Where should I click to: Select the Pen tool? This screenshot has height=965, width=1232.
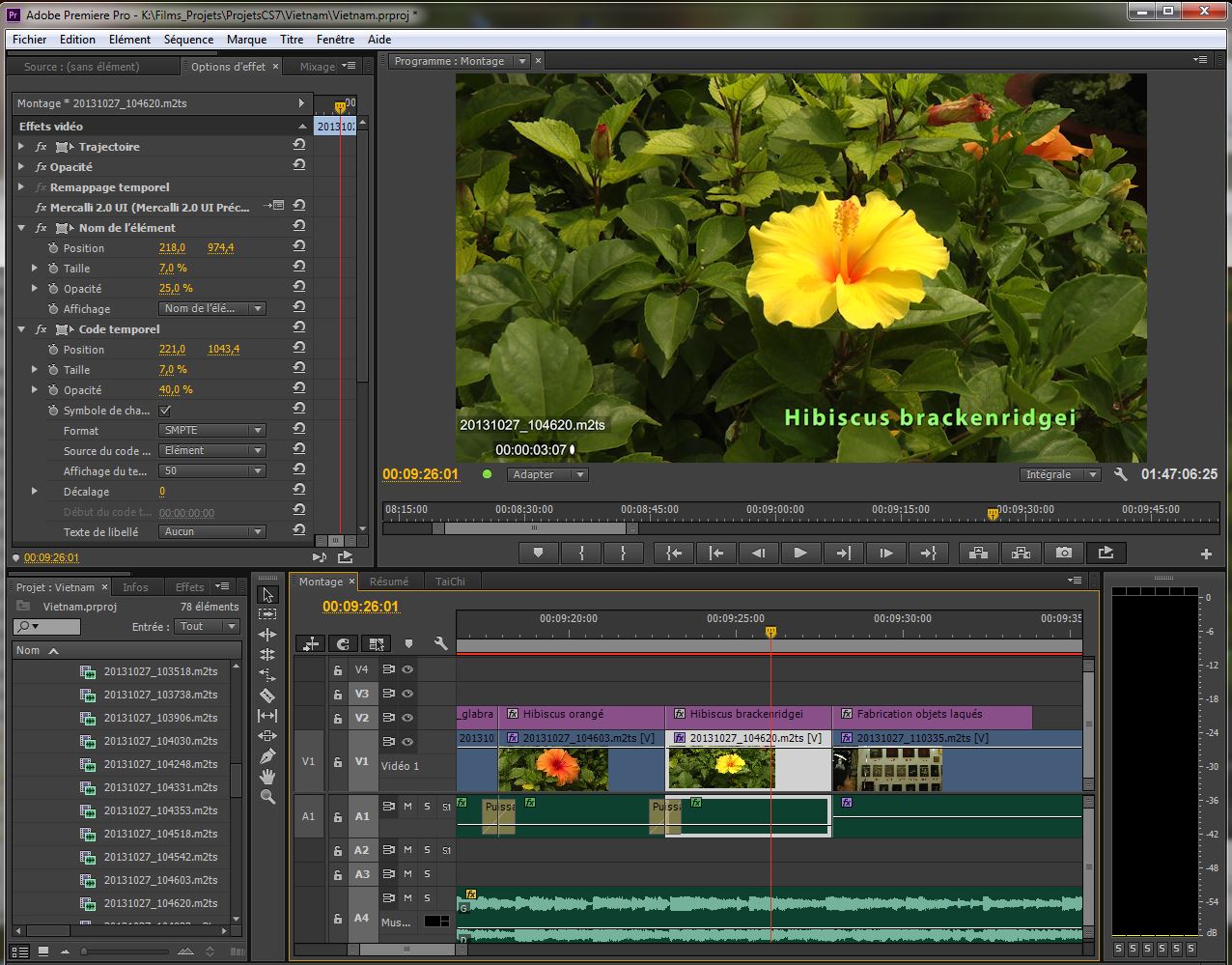click(267, 756)
